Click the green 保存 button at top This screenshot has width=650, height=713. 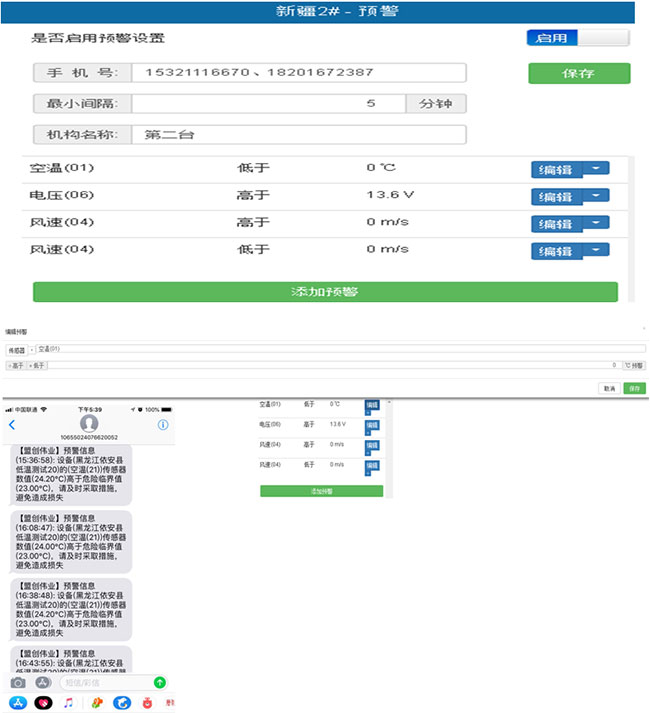click(x=579, y=73)
